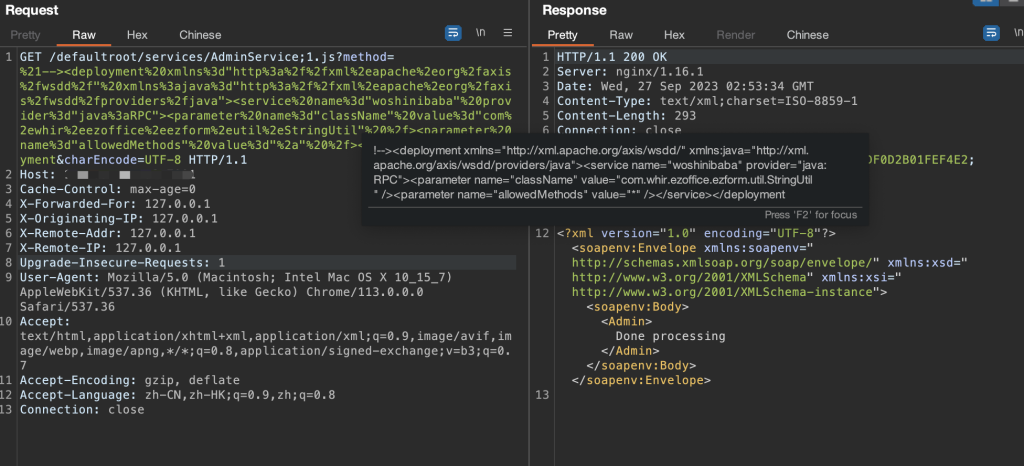1024x466 pixels.
Task: Click the Content-Length: 293 header
Action: point(626,116)
